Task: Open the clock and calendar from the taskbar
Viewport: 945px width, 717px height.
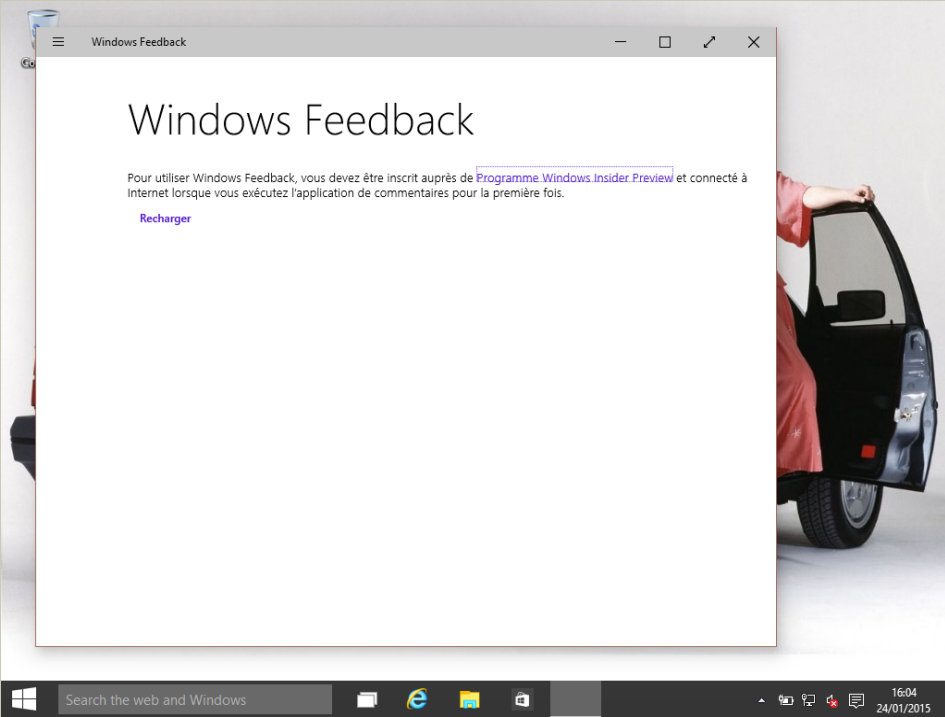Action: point(904,699)
